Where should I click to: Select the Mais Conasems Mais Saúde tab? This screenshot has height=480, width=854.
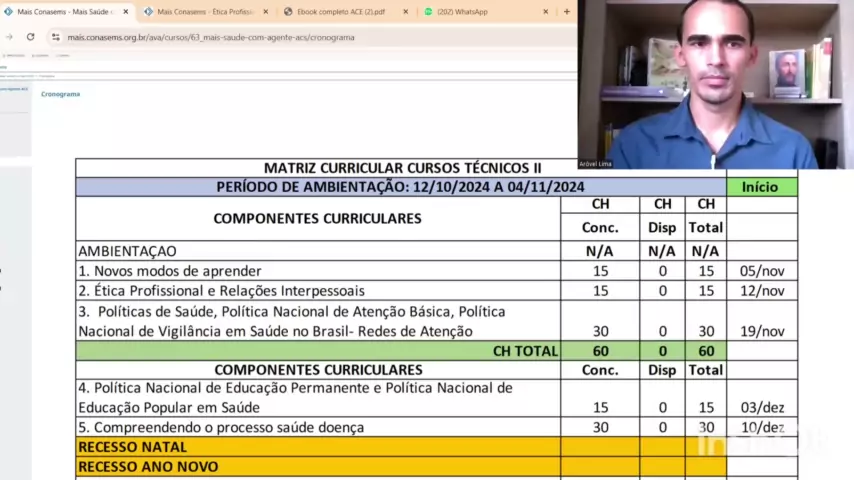click(x=65, y=12)
